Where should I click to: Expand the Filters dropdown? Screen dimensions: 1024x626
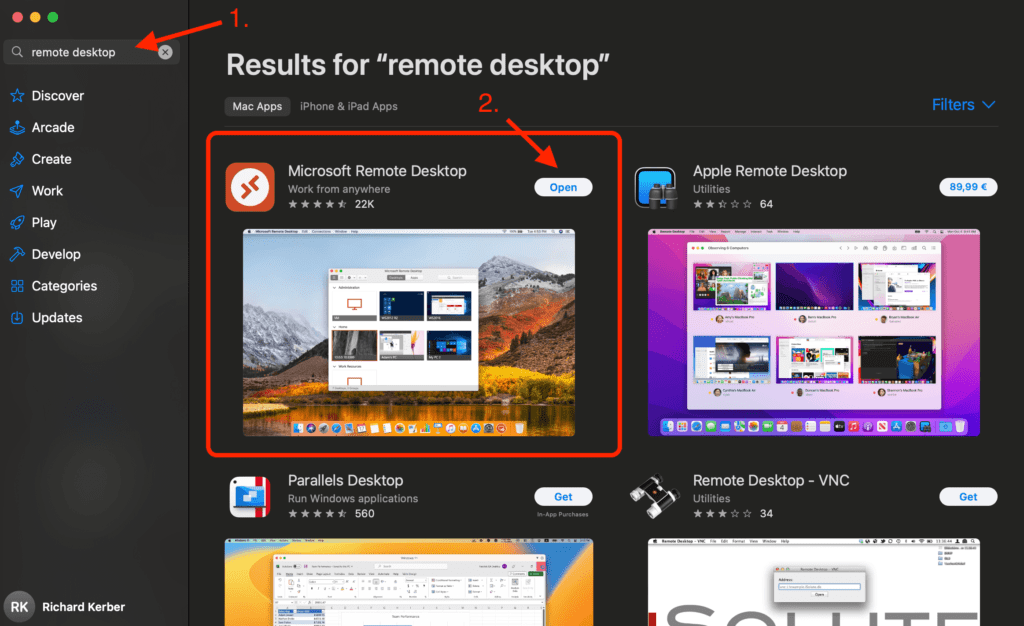pyautogui.click(x=963, y=104)
